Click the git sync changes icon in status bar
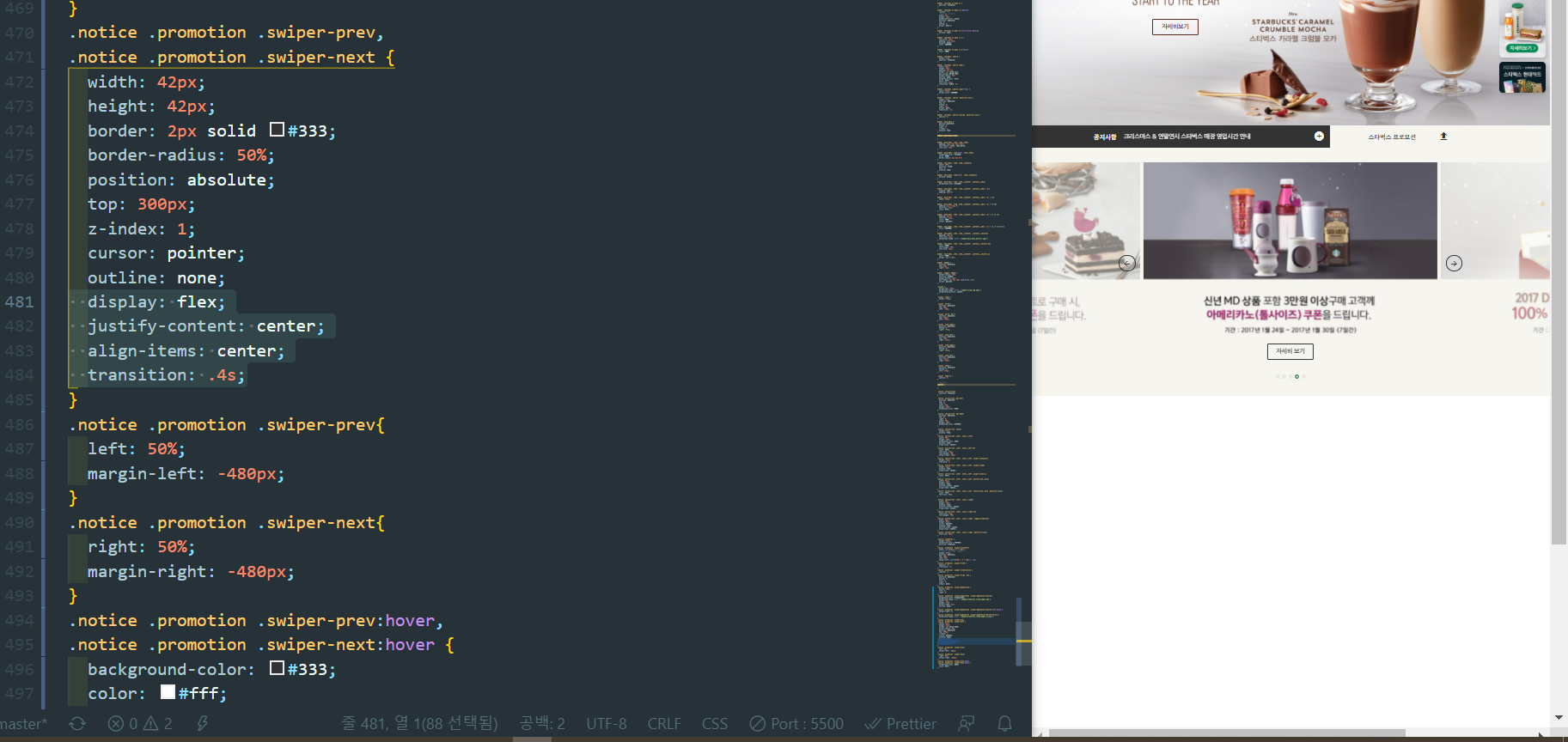 click(77, 724)
